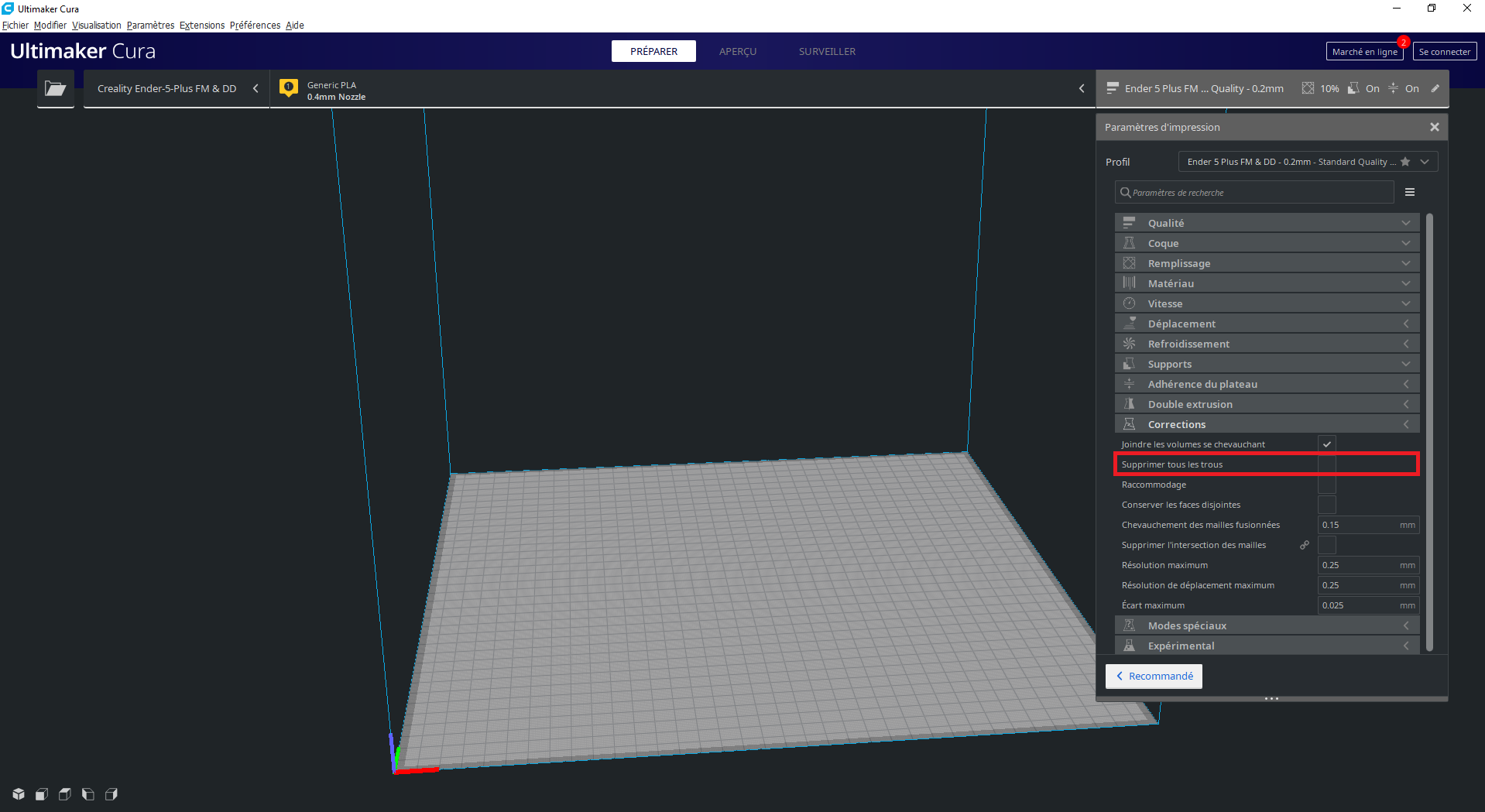Screen dimensions: 1485x812
Task: Click the search magnifier icon in settings
Action: (x=1125, y=193)
